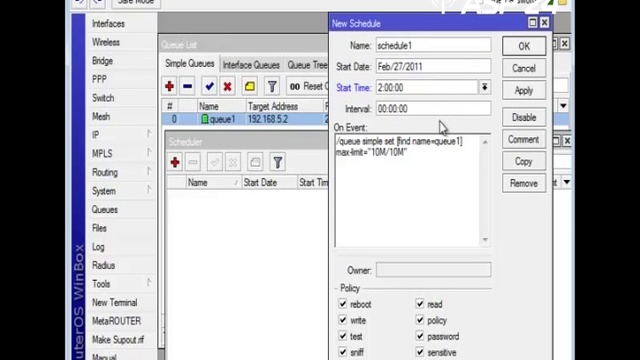The width and height of the screenshot is (640, 360).
Task: Open Files from the sidebar menu
Action: (x=99, y=228)
